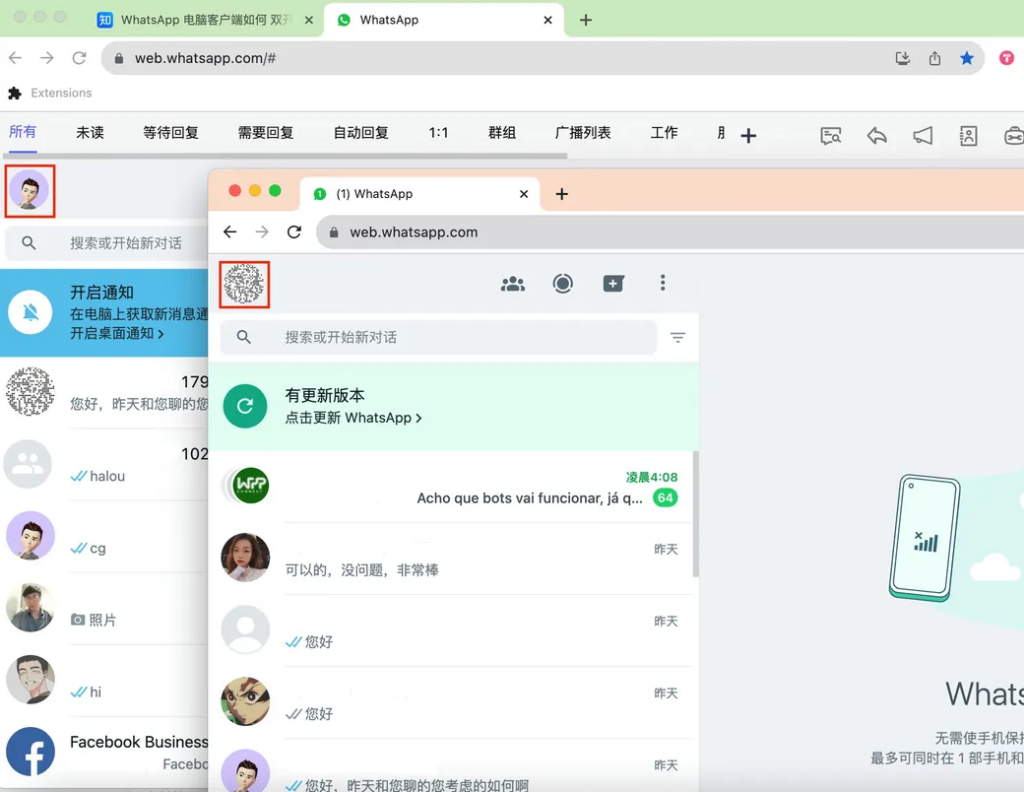Select the 自动回复 filter tab
The height and width of the screenshot is (792, 1024).
pos(361,133)
